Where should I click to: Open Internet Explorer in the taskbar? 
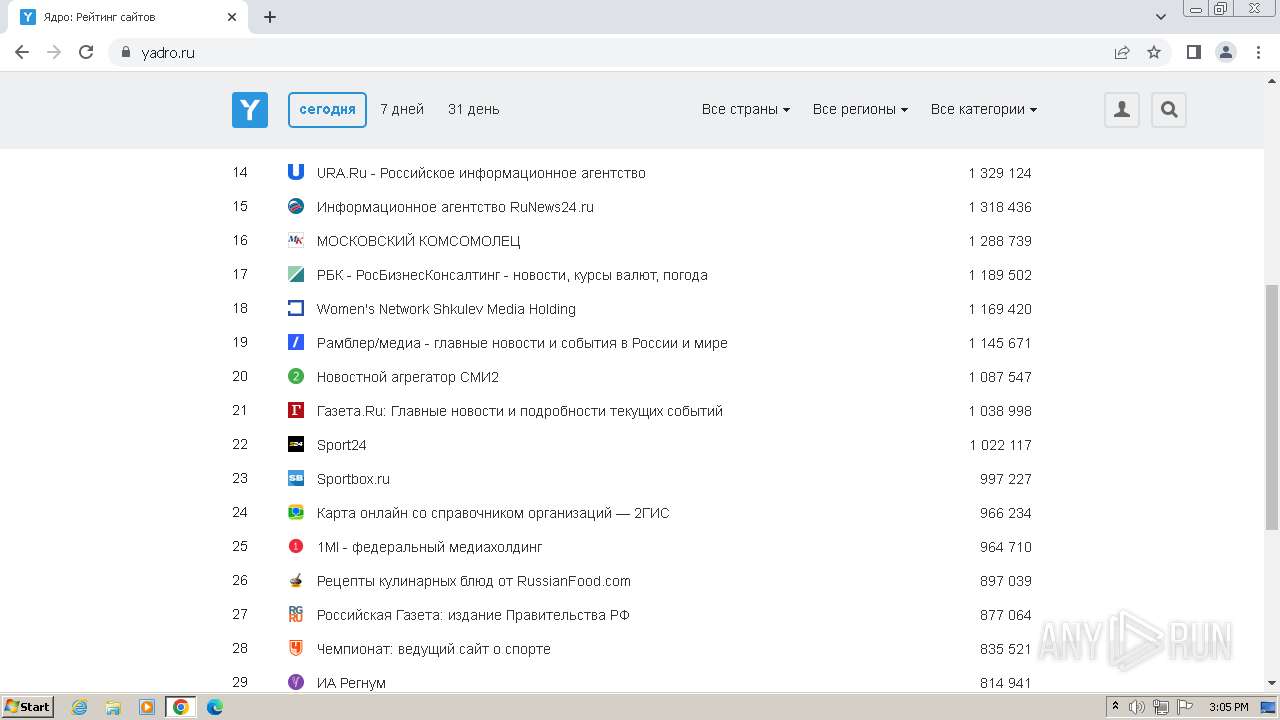(x=80, y=707)
